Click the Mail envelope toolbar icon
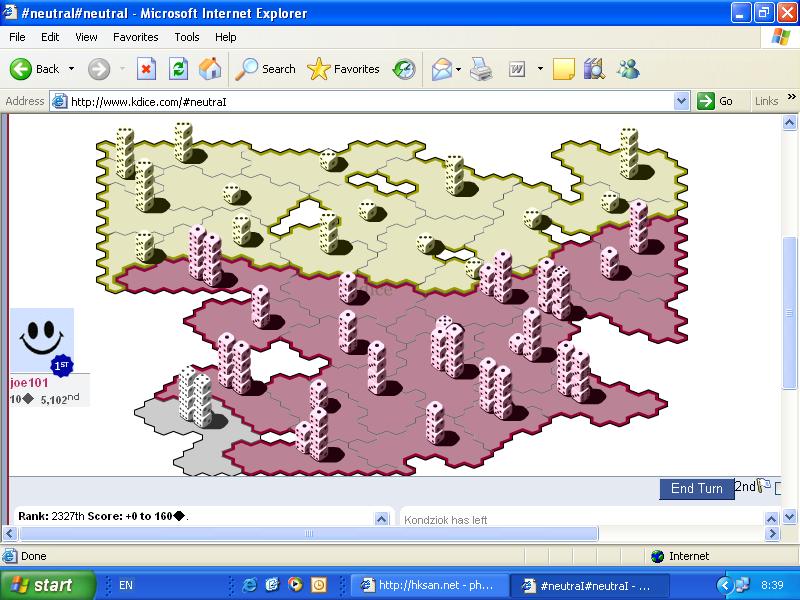Screen dimensions: 800x600 click(441, 69)
